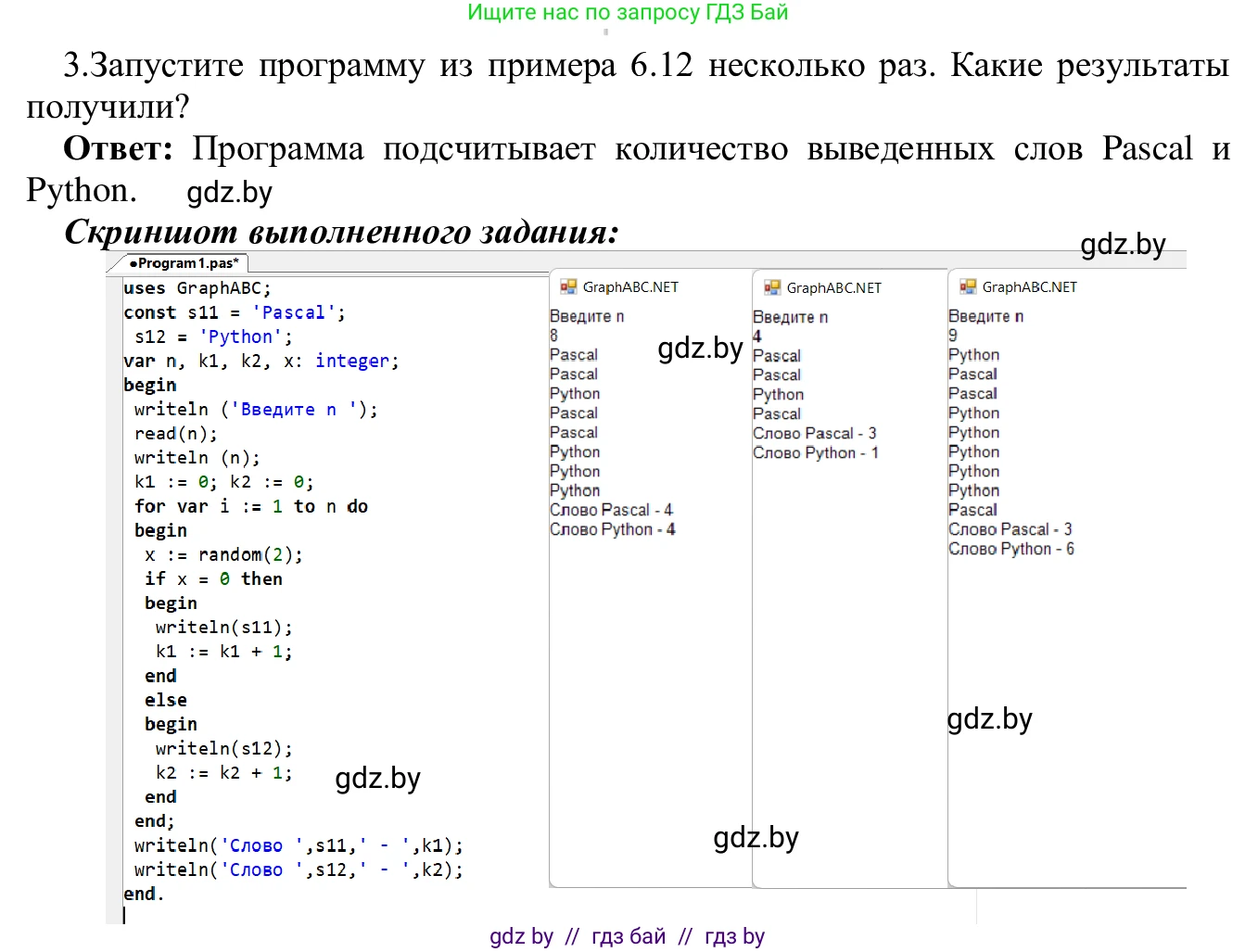1258x952 pixels.
Task: Click the 'read(n);' code line
Action: pos(175,434)
